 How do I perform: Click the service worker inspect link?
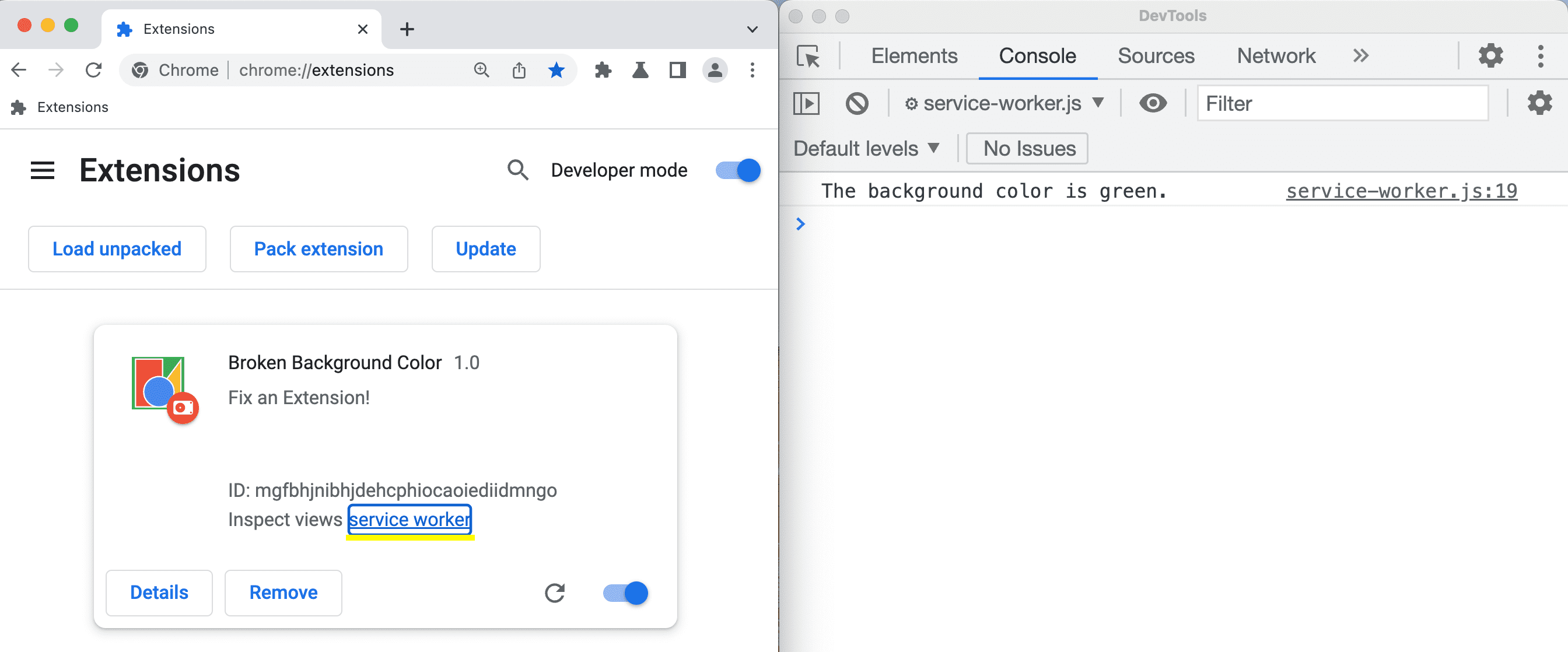(x=409, y=519)
